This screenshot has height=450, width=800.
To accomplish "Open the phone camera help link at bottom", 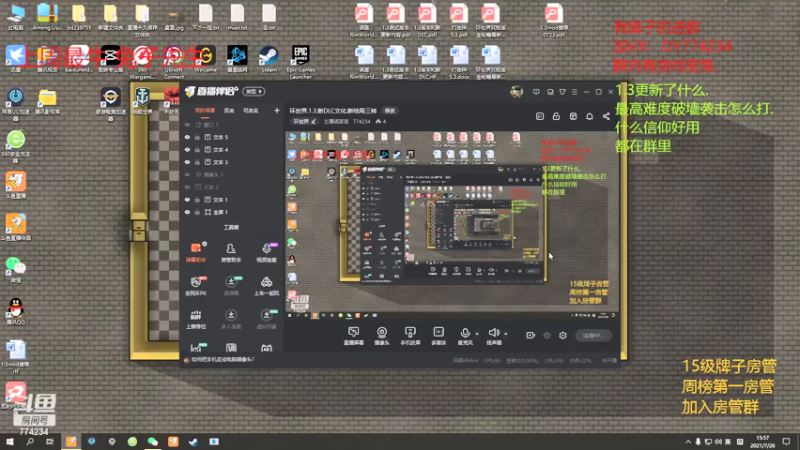I will (221, 360).
